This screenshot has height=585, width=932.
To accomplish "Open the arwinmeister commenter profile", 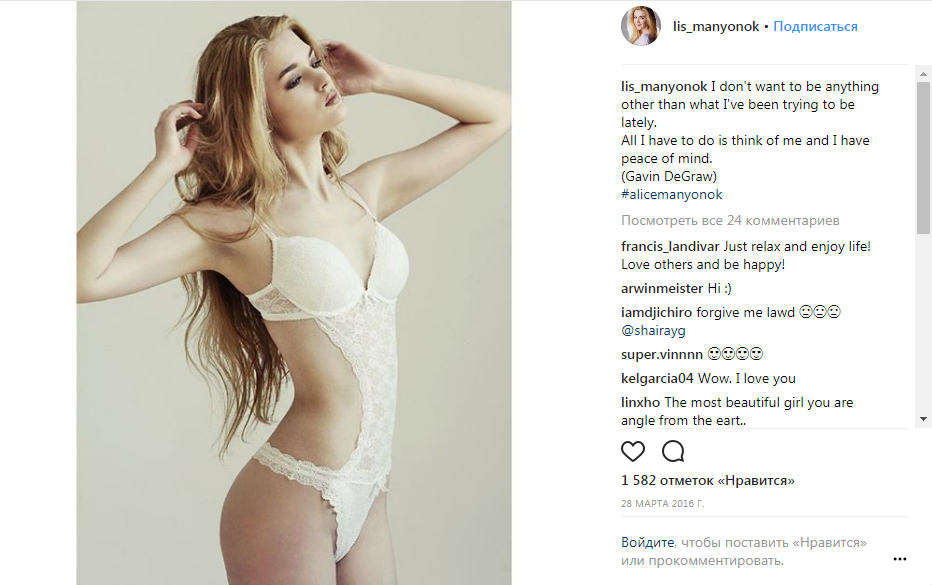I will coord(662,288).
